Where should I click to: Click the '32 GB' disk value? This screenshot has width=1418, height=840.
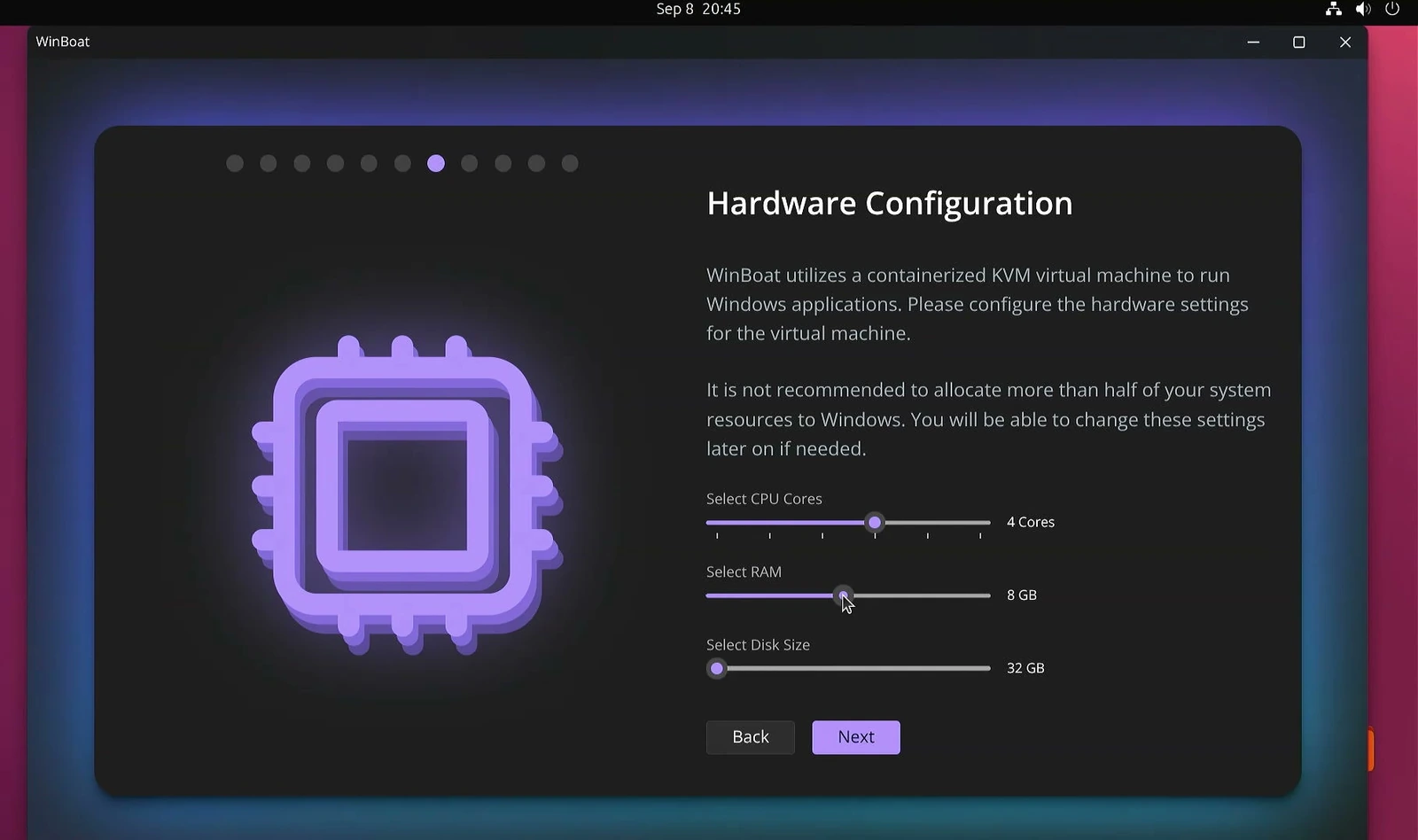click(x=1025, y=668)
